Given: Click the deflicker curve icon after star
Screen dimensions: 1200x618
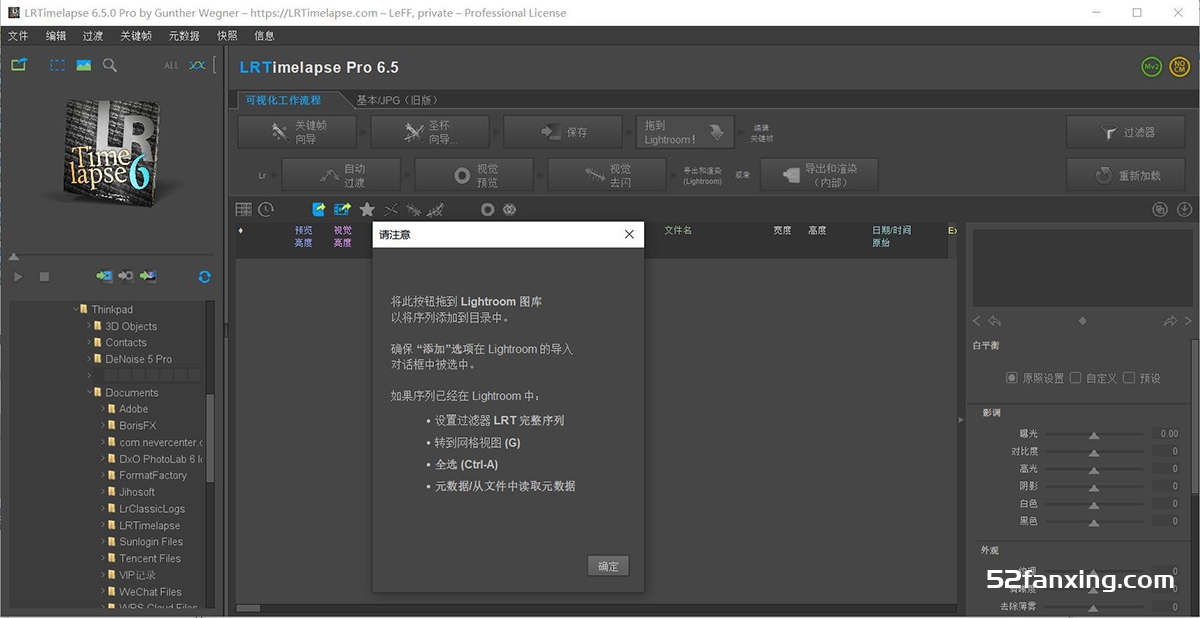Looking at the screenshot, I should [391, 210].
